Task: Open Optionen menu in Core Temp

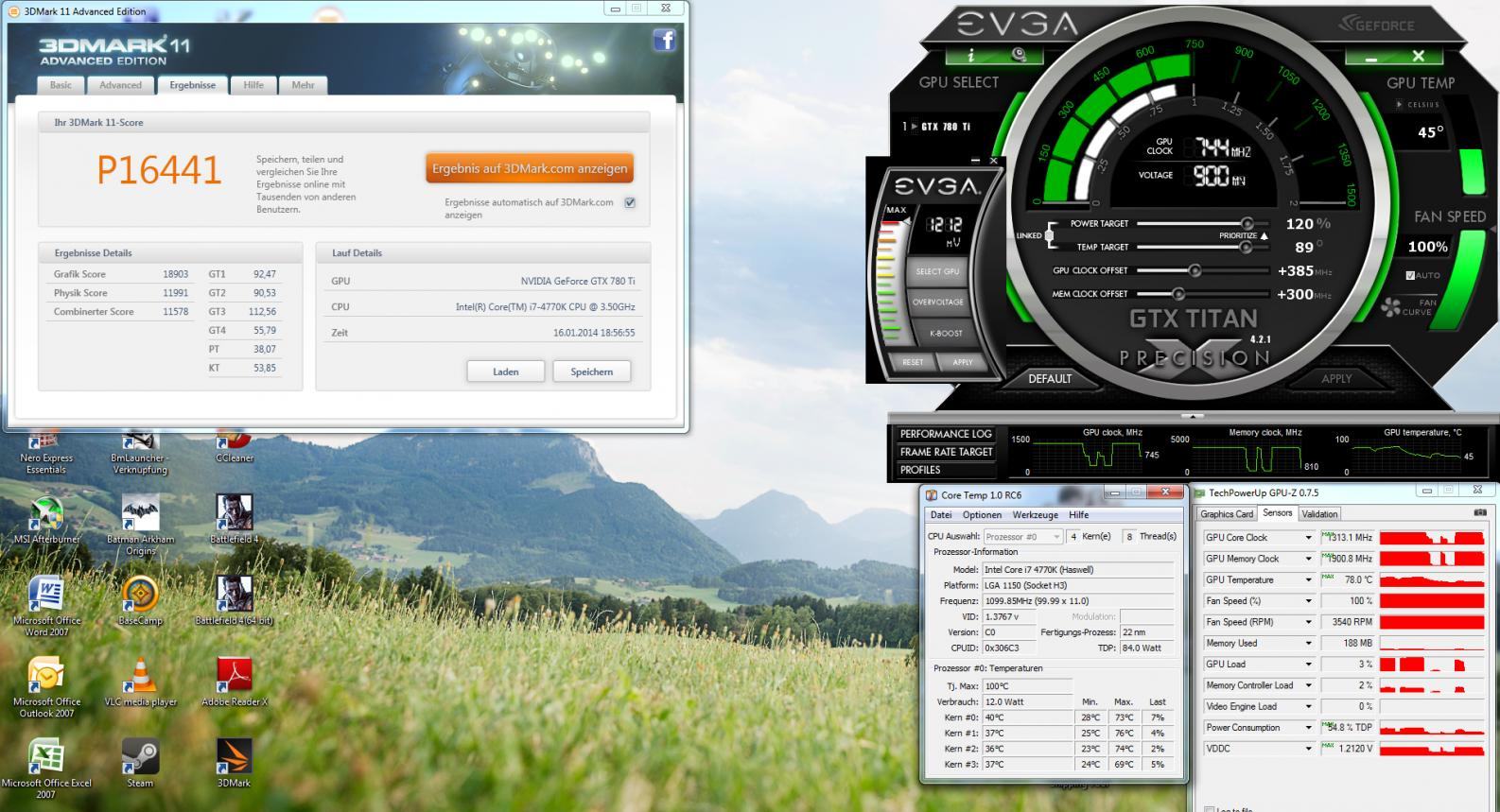Action: (x=982, y=515)
